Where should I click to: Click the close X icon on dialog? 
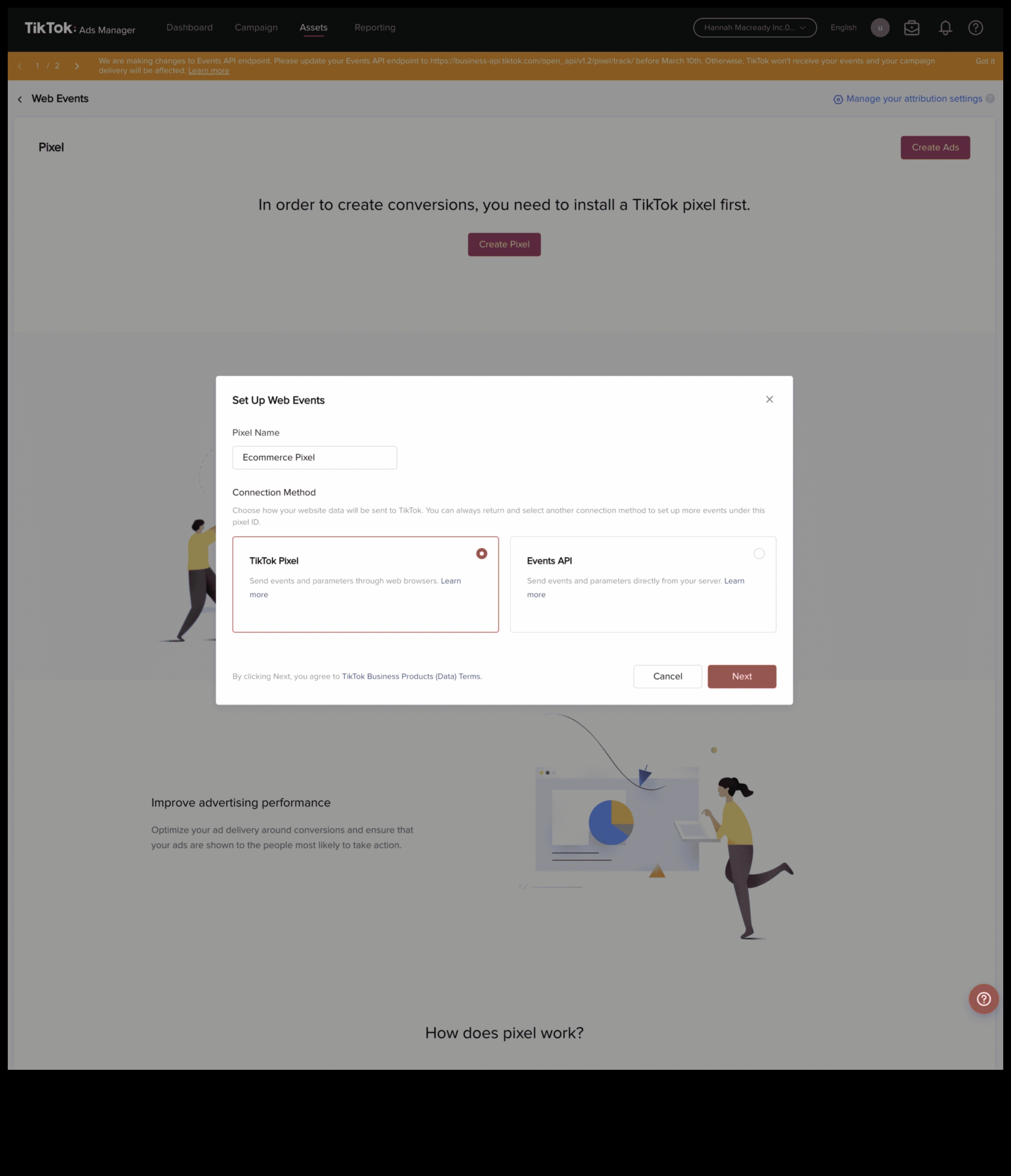point(769,399)
